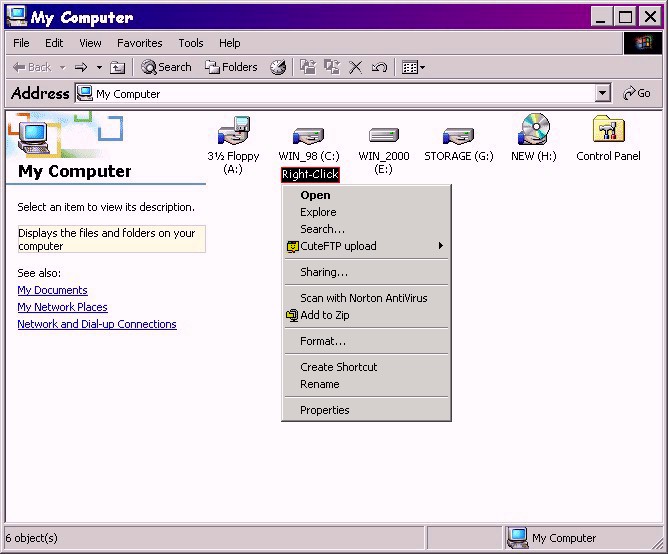Open the Edit menu
The width and height of the screenshot is (668, 554).
pos(54,43)
